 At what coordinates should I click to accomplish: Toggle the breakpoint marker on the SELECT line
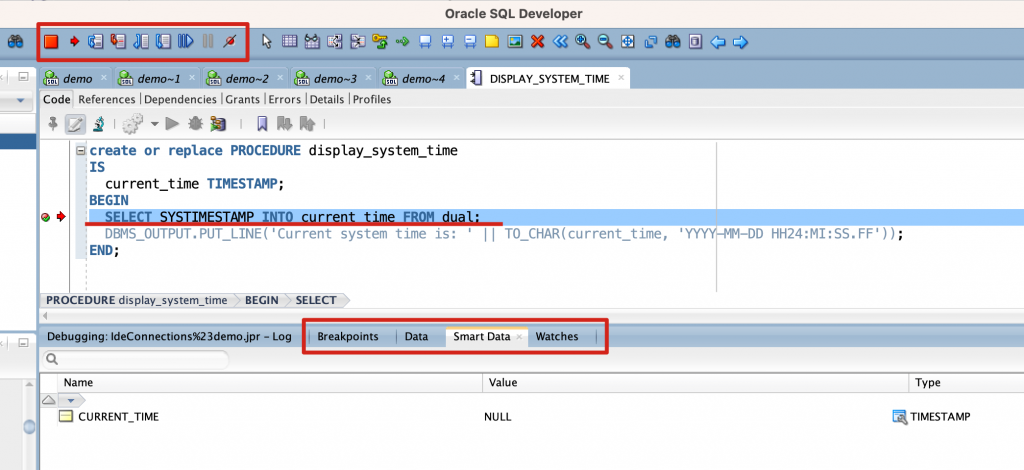(x=45, y=217)
